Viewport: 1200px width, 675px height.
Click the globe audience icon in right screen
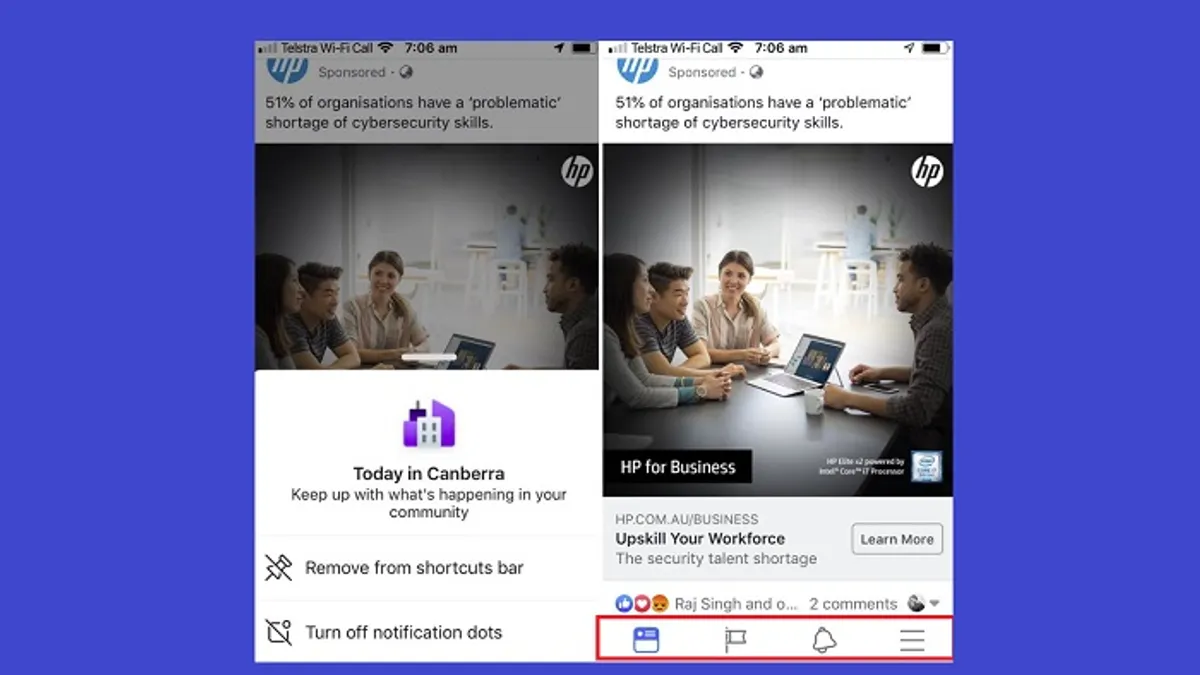(757, 72)
